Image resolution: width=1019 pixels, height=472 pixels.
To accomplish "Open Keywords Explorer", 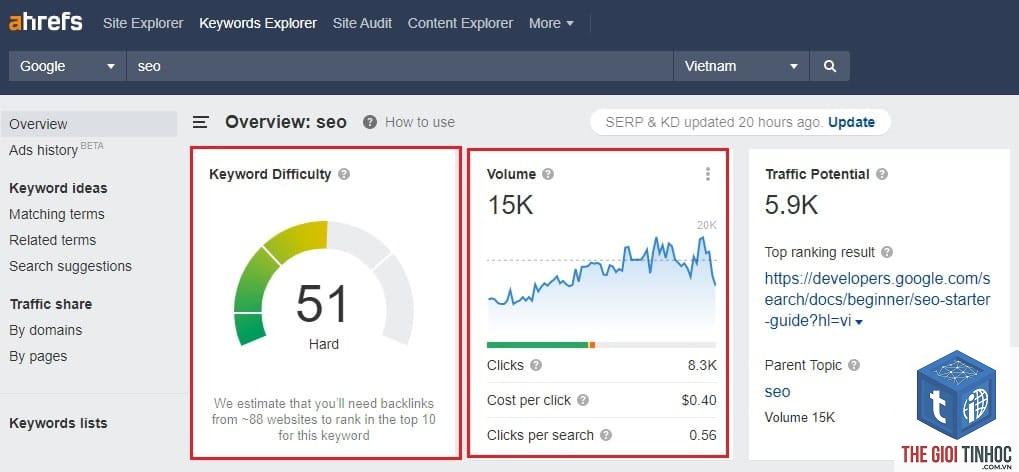I will click(x=258, y=23).
